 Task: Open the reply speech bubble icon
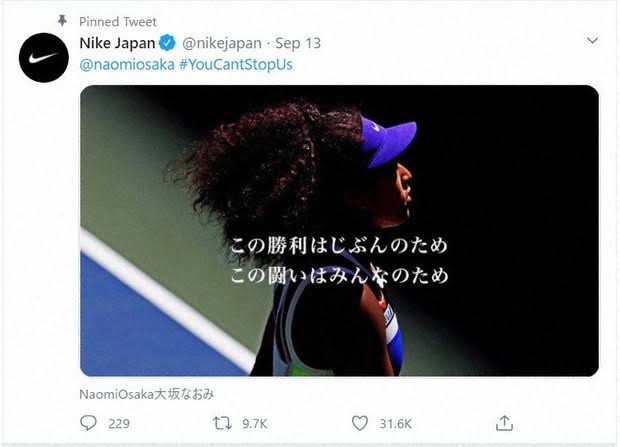[x=88, y=423]
